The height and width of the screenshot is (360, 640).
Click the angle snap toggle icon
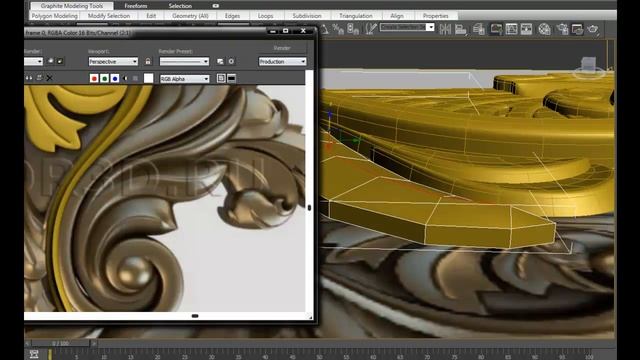coord(324,29)
